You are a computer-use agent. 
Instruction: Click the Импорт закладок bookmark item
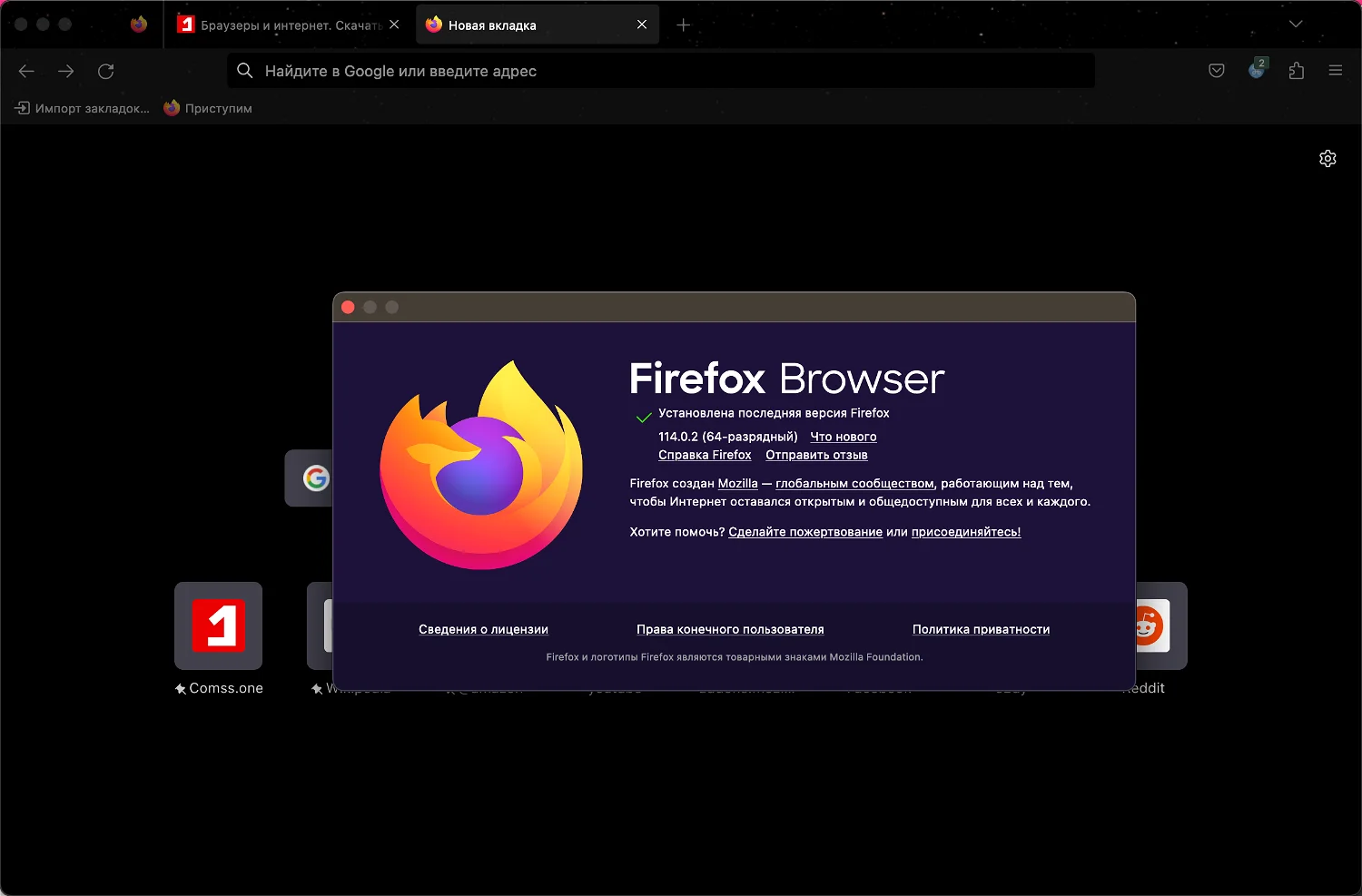83,108
